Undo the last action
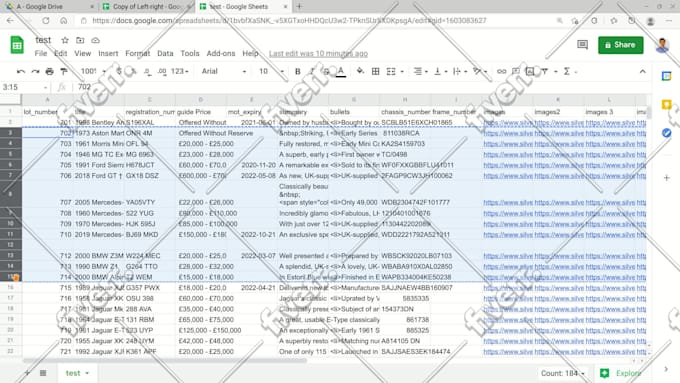The width and height of the screenshot is (680, 383). (21, 72)
